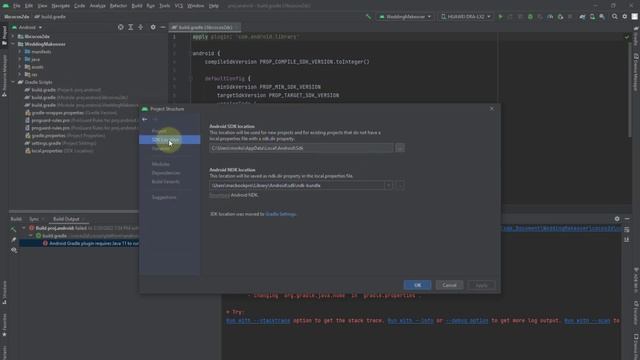Click the Sync Project with Gradle Files icon
Image resolution: width=640 pixels, height=360 pixels.
(582, 17)
